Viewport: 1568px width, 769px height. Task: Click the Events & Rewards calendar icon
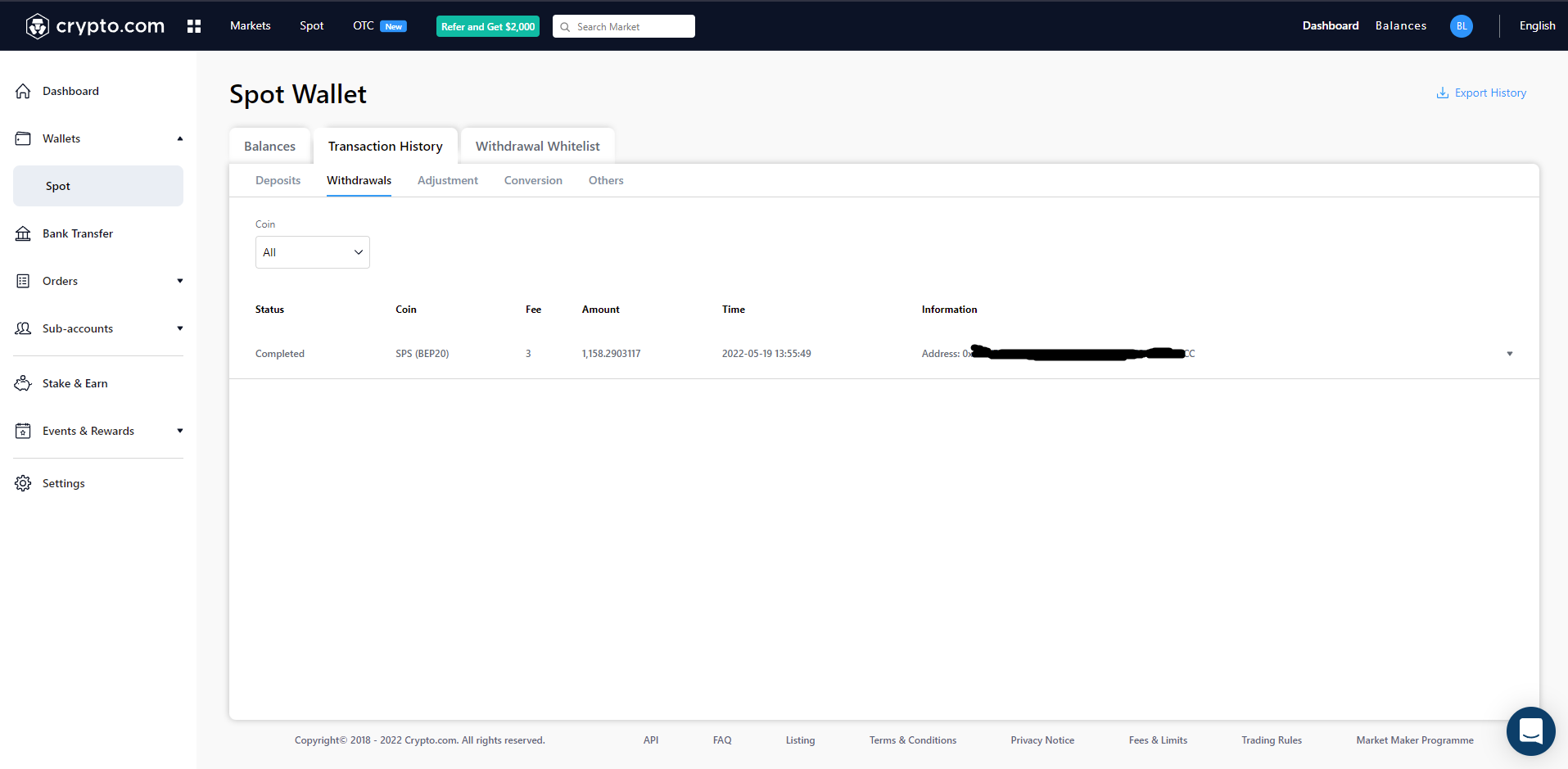(x=23, y=431)
